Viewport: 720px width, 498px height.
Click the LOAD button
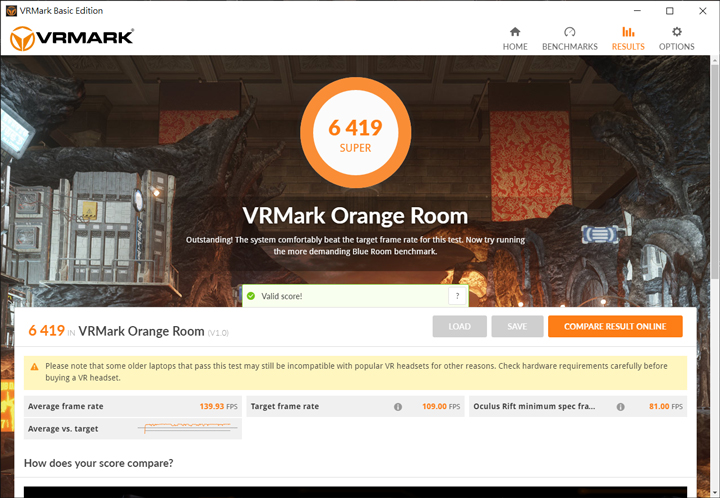click(459, 326)
